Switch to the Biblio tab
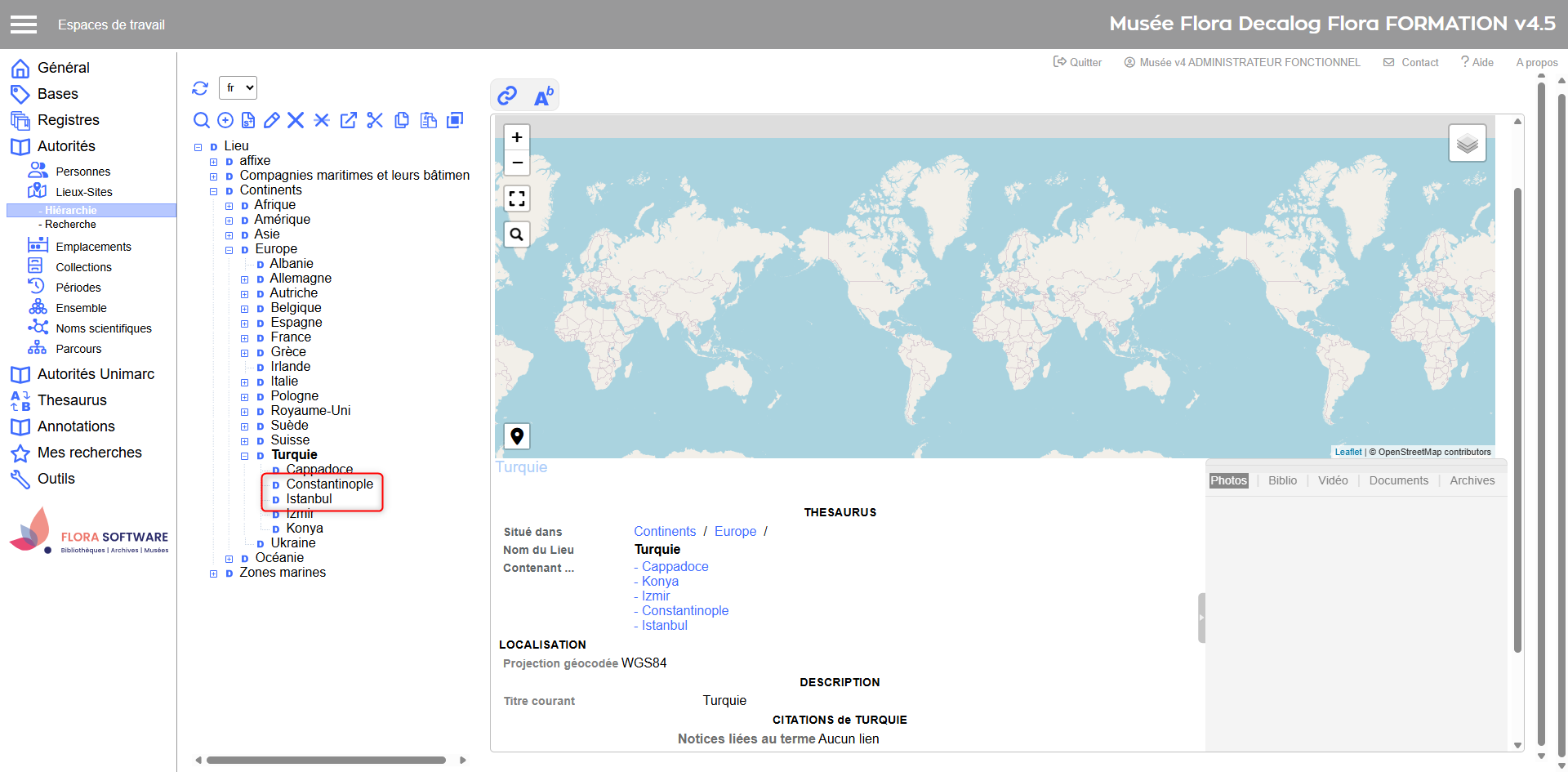Image resolution: width=1568 pixels, height=772 pixels. point(1282,480)
